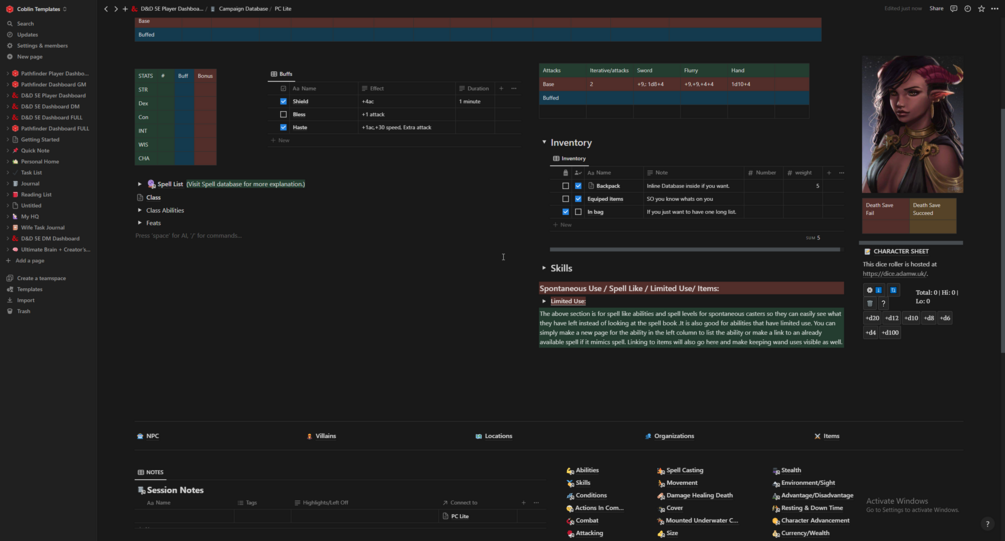Open Trash in the sidebar
The image size is (1005, 541).
pyautogui.click(x=23, y=311)
